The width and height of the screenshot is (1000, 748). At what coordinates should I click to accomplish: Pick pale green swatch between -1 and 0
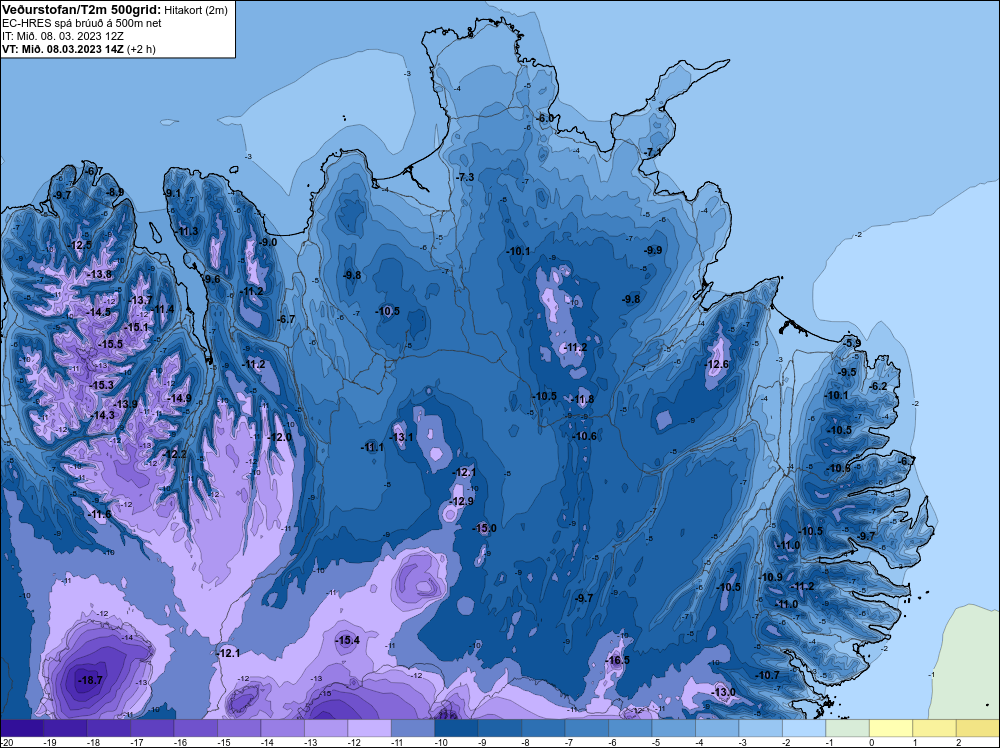pyautogui.click(x=848, y=728)
